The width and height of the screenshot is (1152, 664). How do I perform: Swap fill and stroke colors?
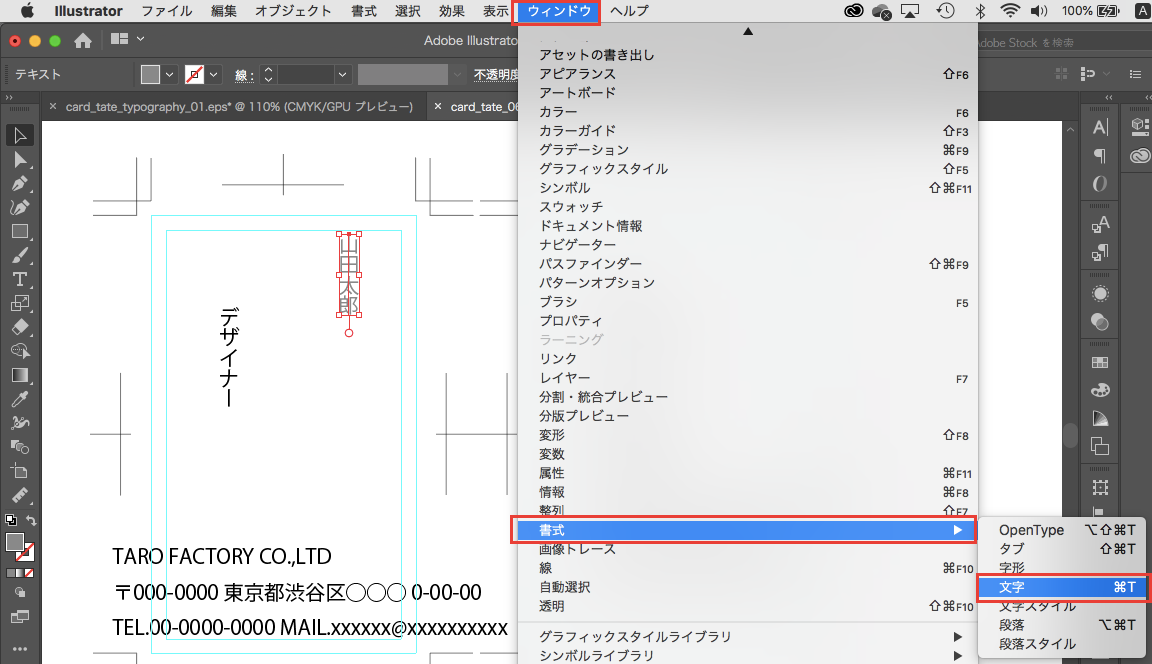[31, 520]
